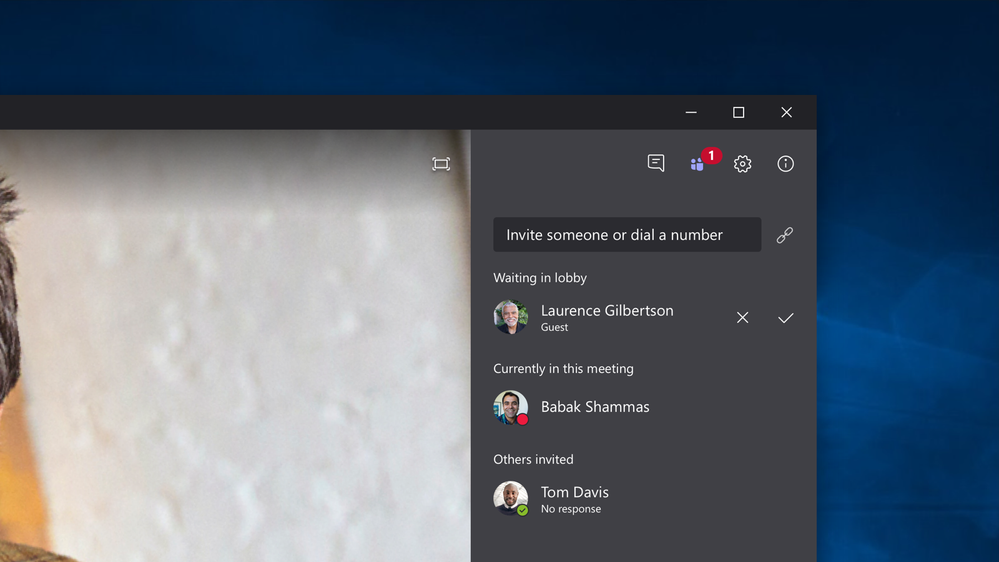Close the meeting window
The image size is (999, 562).
787,112
